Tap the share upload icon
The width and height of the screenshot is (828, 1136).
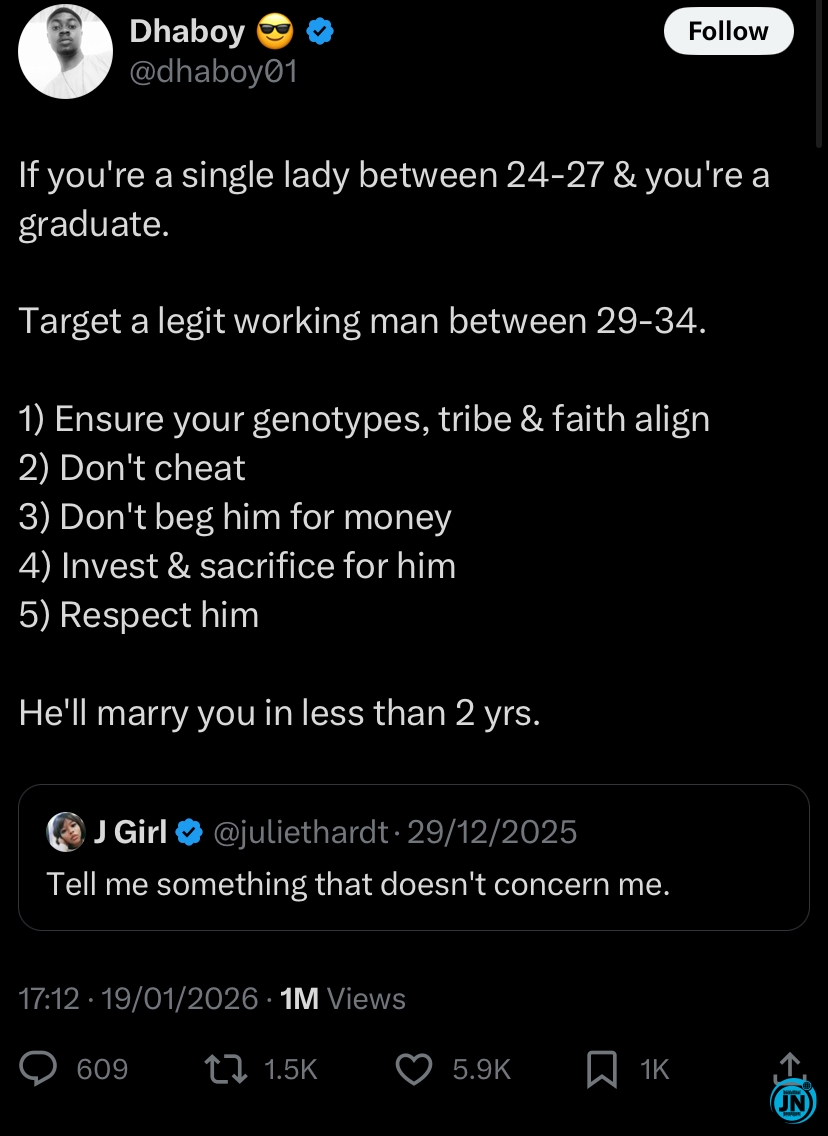point(788,1064)
